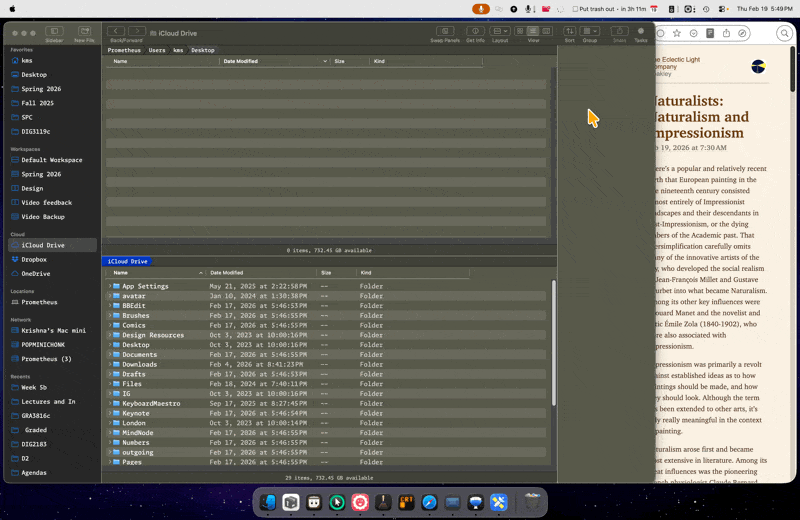The width and height of the screenshot is (800, 520).
Task: Expand the KeyboardMaestro folder disclosure triangle
Action: coord(110,403)
